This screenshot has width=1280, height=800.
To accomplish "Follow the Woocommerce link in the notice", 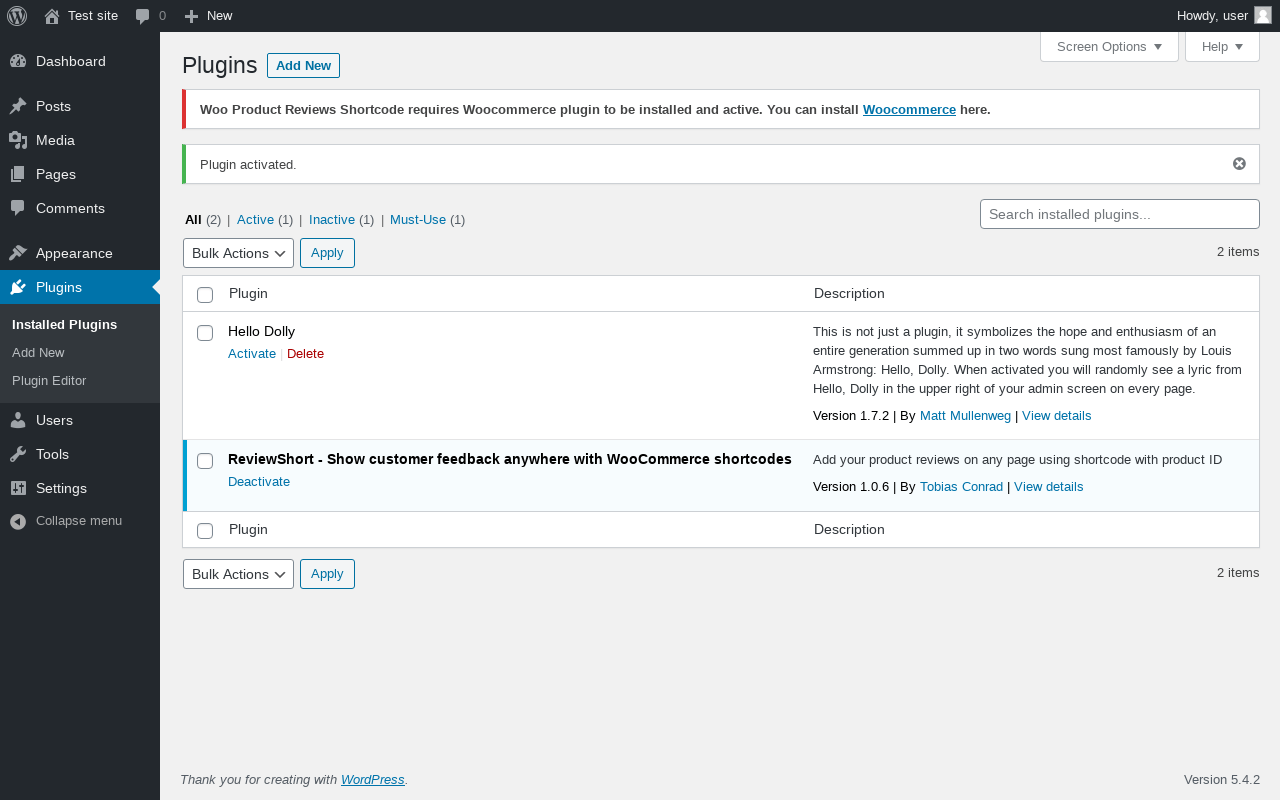I will point(909,109).
